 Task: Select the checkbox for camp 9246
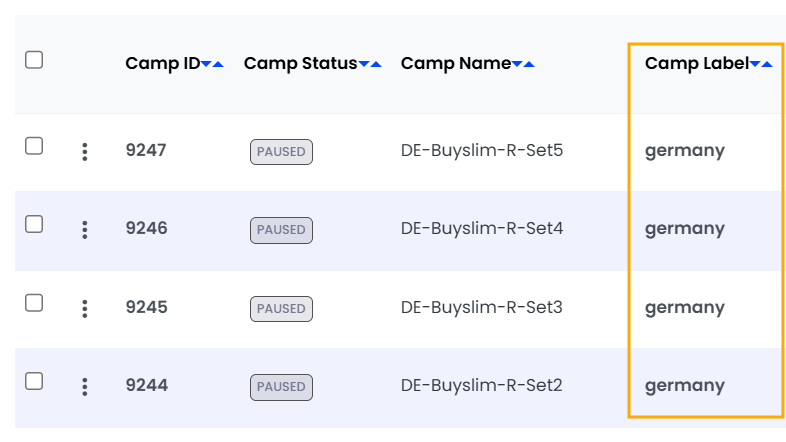point(34,224)
